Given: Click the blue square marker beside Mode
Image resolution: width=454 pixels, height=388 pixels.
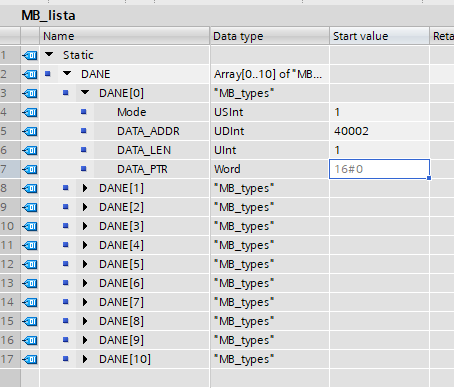Looking at the screenshot, I should [x=84, y=112].
